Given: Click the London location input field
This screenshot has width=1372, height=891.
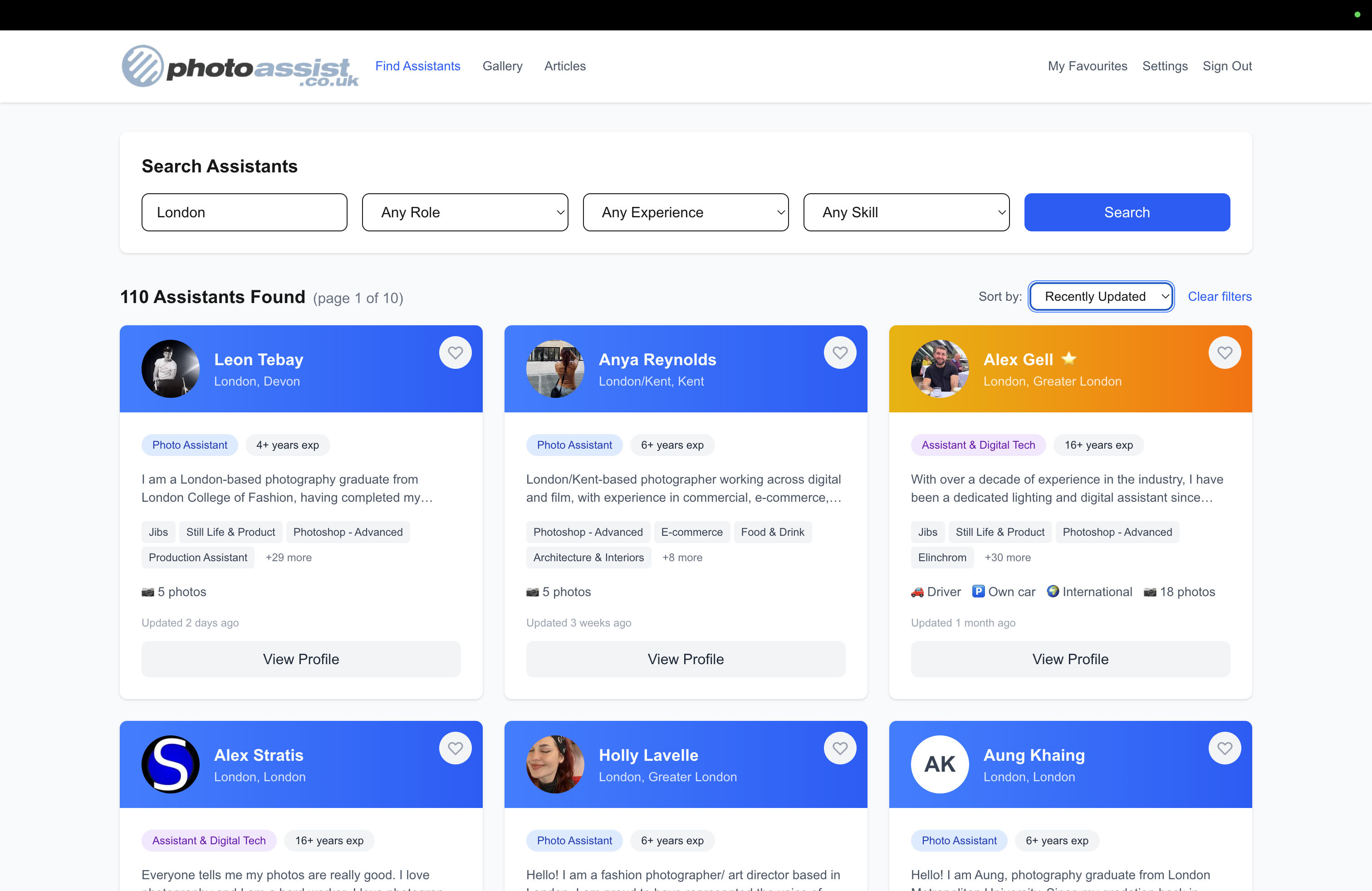Looking at the screenshot, I should (x=245, y=212).
